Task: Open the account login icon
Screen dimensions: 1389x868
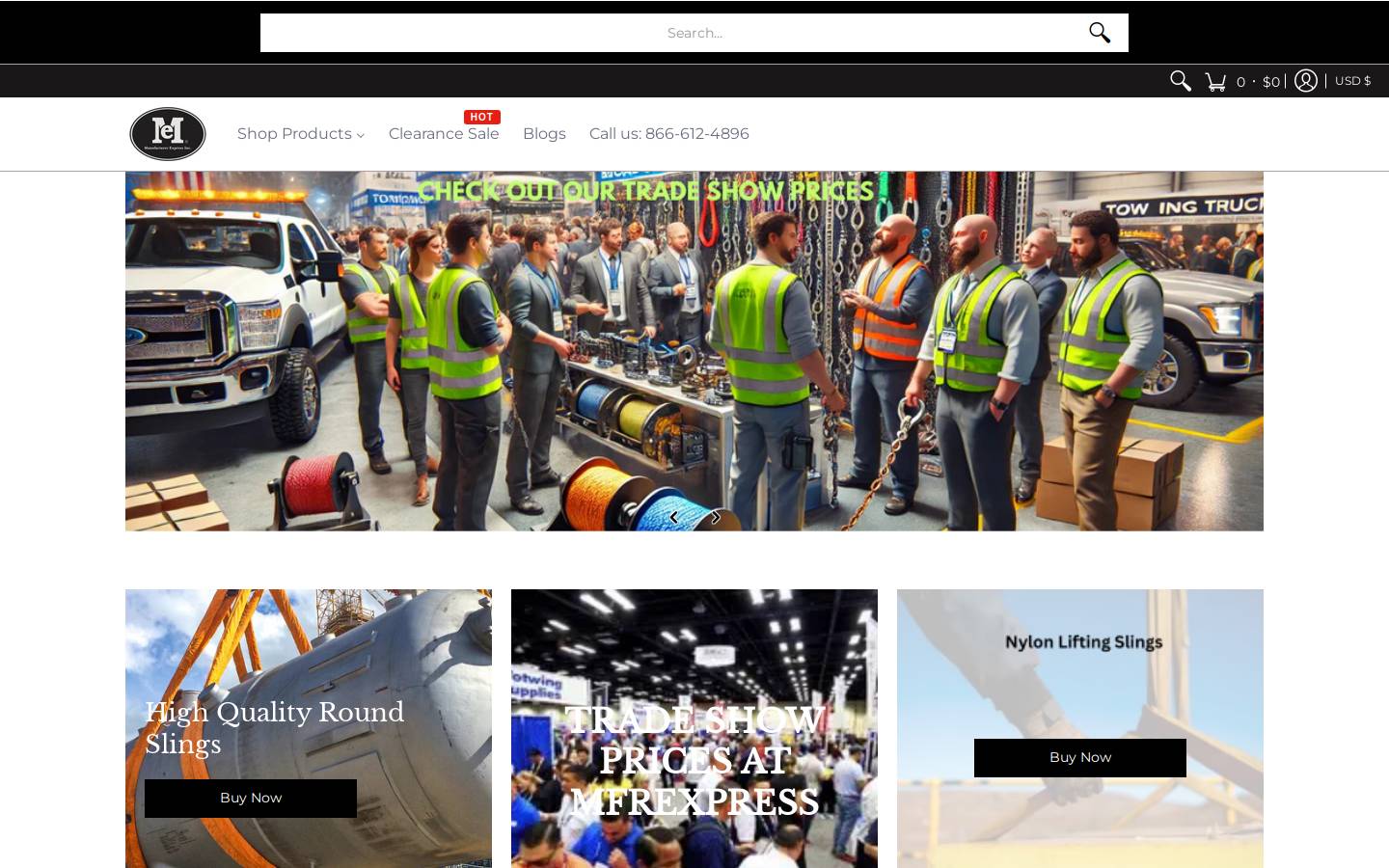Action: click(x=1306, y=81)
